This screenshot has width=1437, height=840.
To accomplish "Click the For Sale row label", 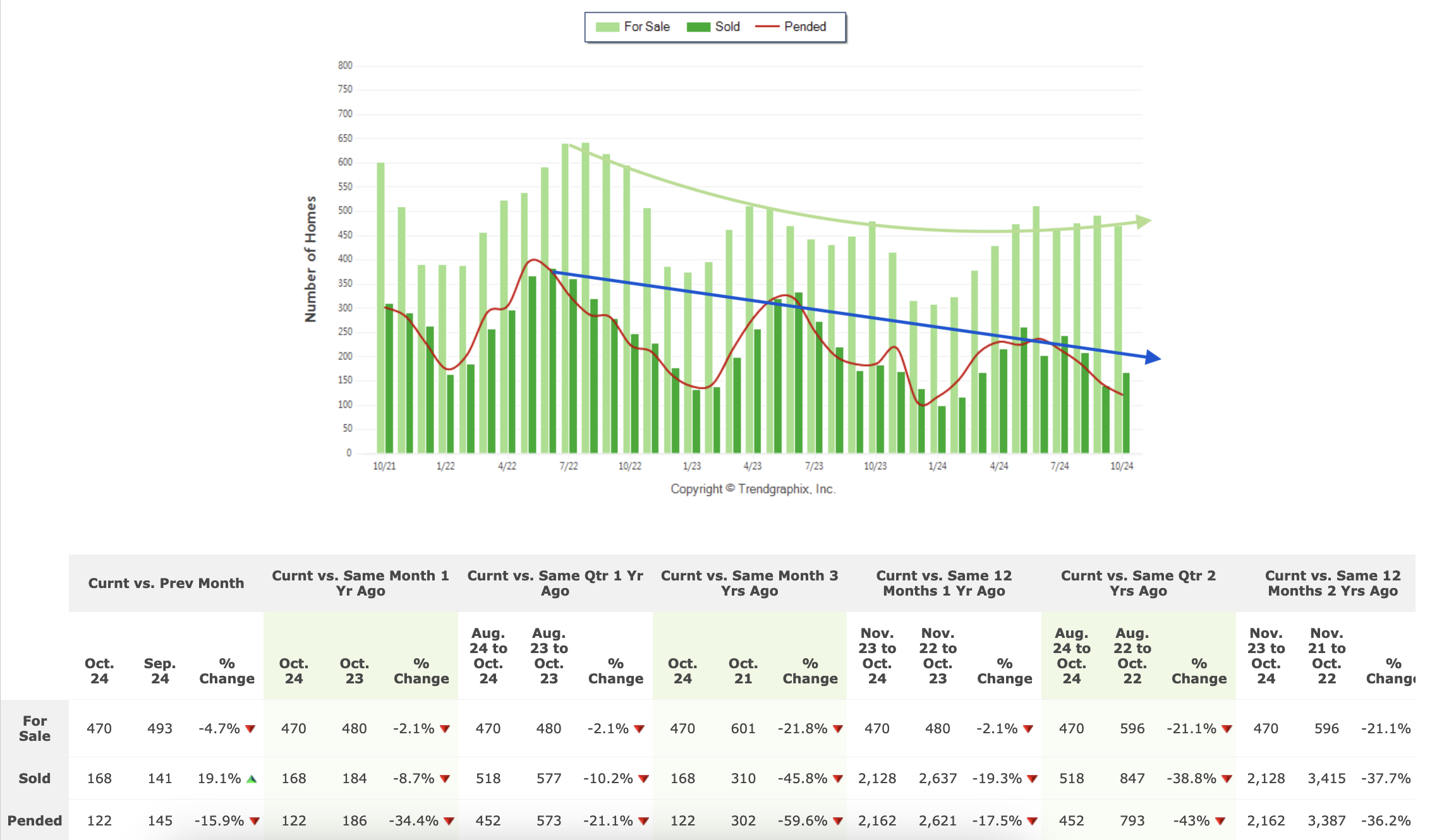I will [x=34, y=728].
